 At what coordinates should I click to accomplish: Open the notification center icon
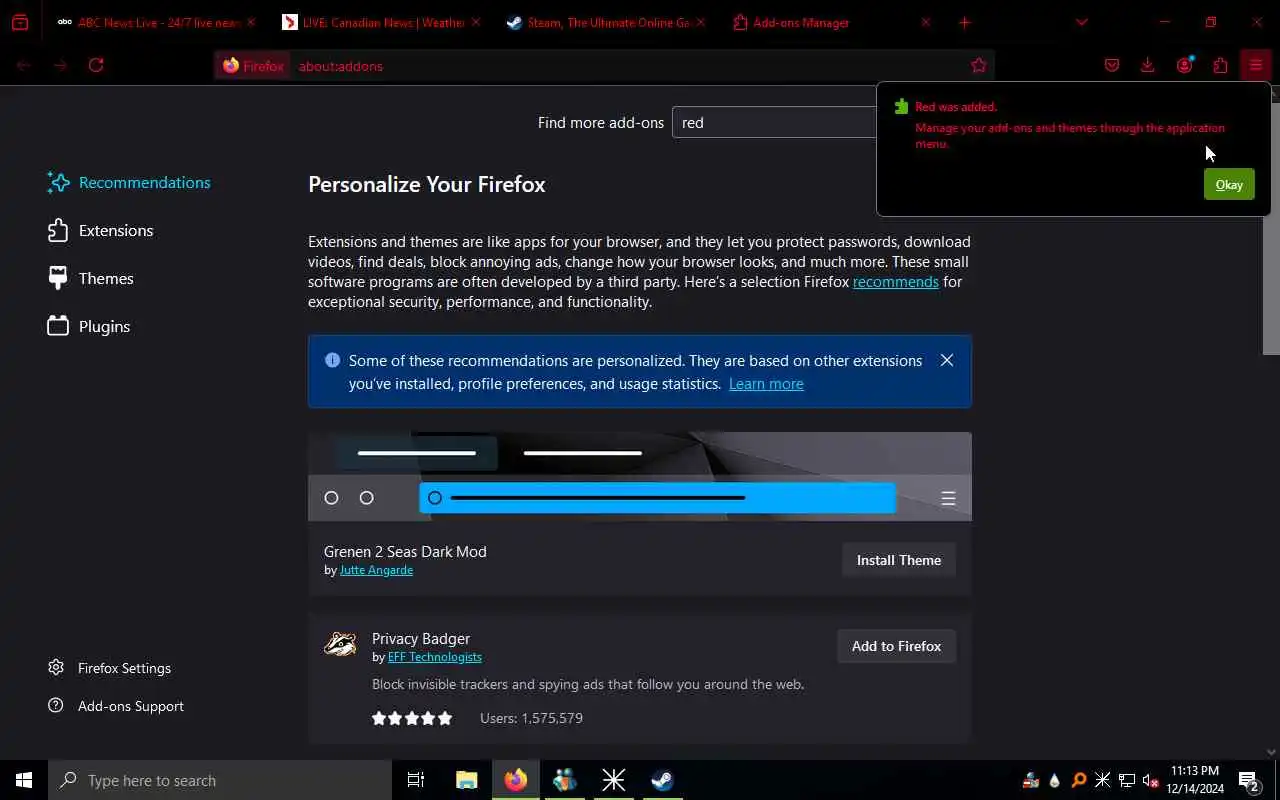[x=1248, y=780]
